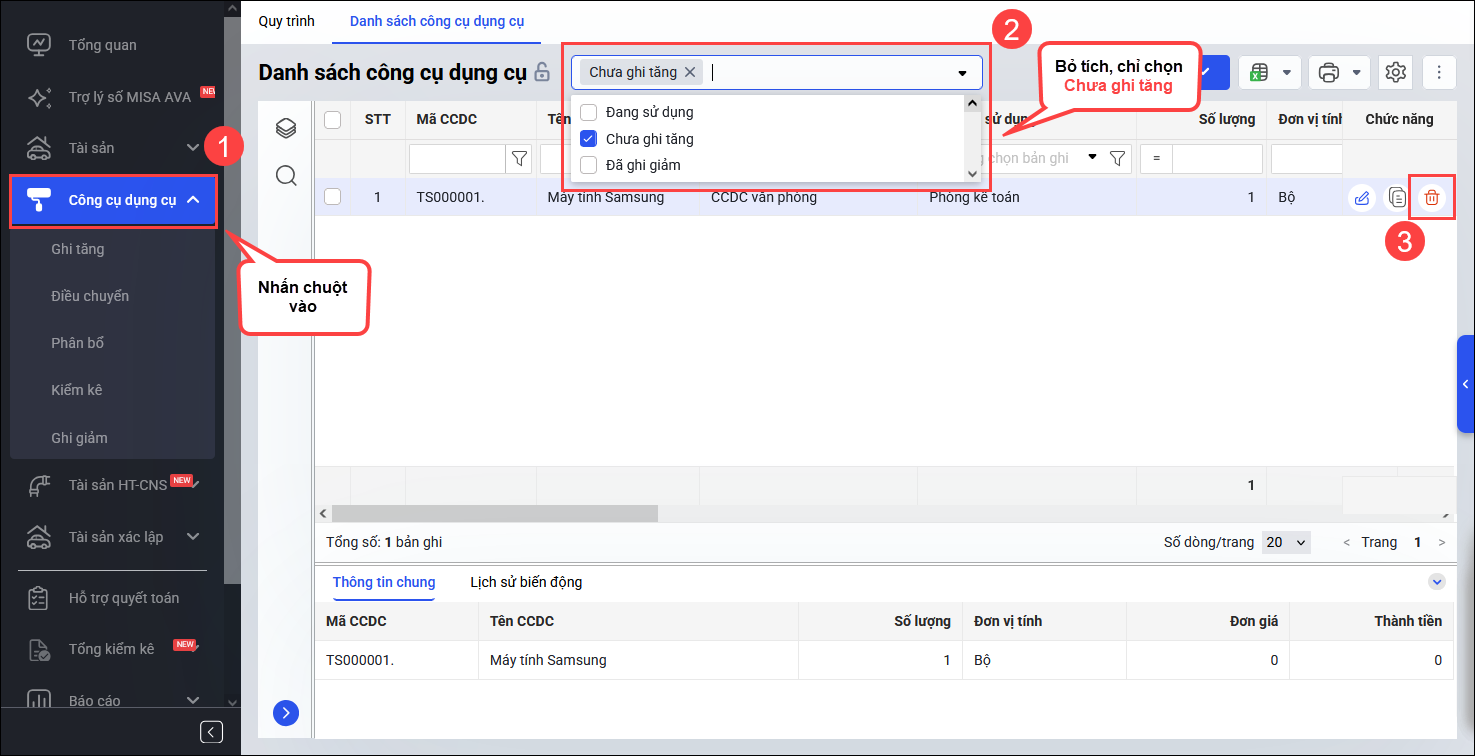Switch to the Quy trình tab
This screenshot has height=756, width=1475.
286,21
